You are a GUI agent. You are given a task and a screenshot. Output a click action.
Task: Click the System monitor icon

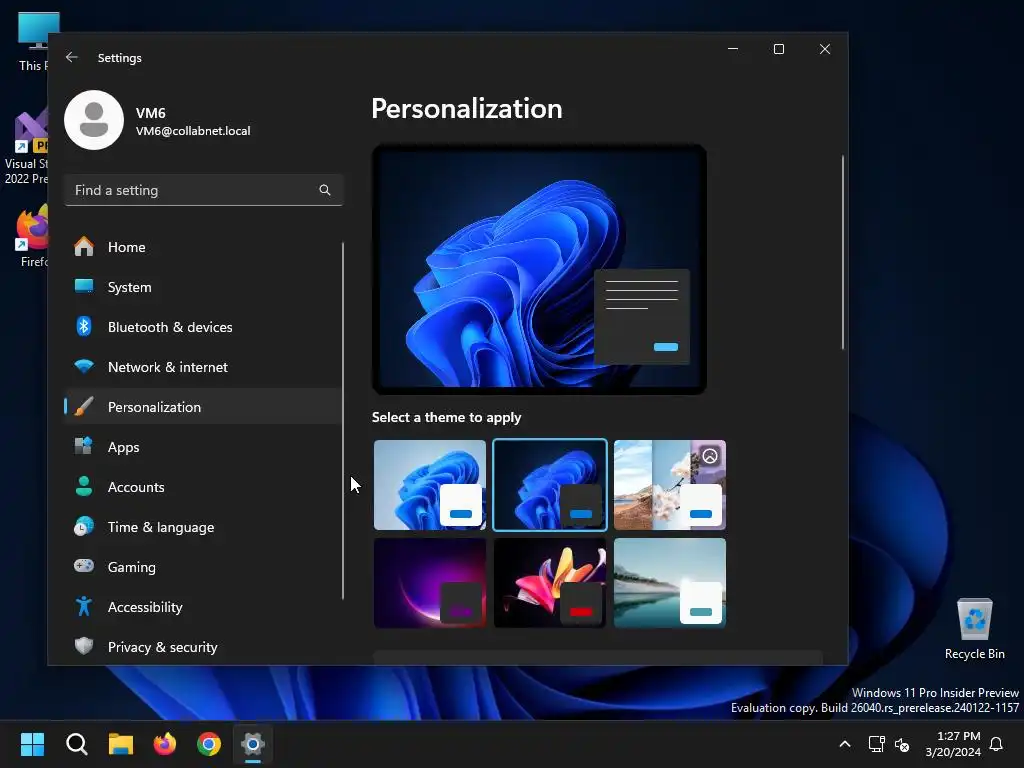[84, 287]
